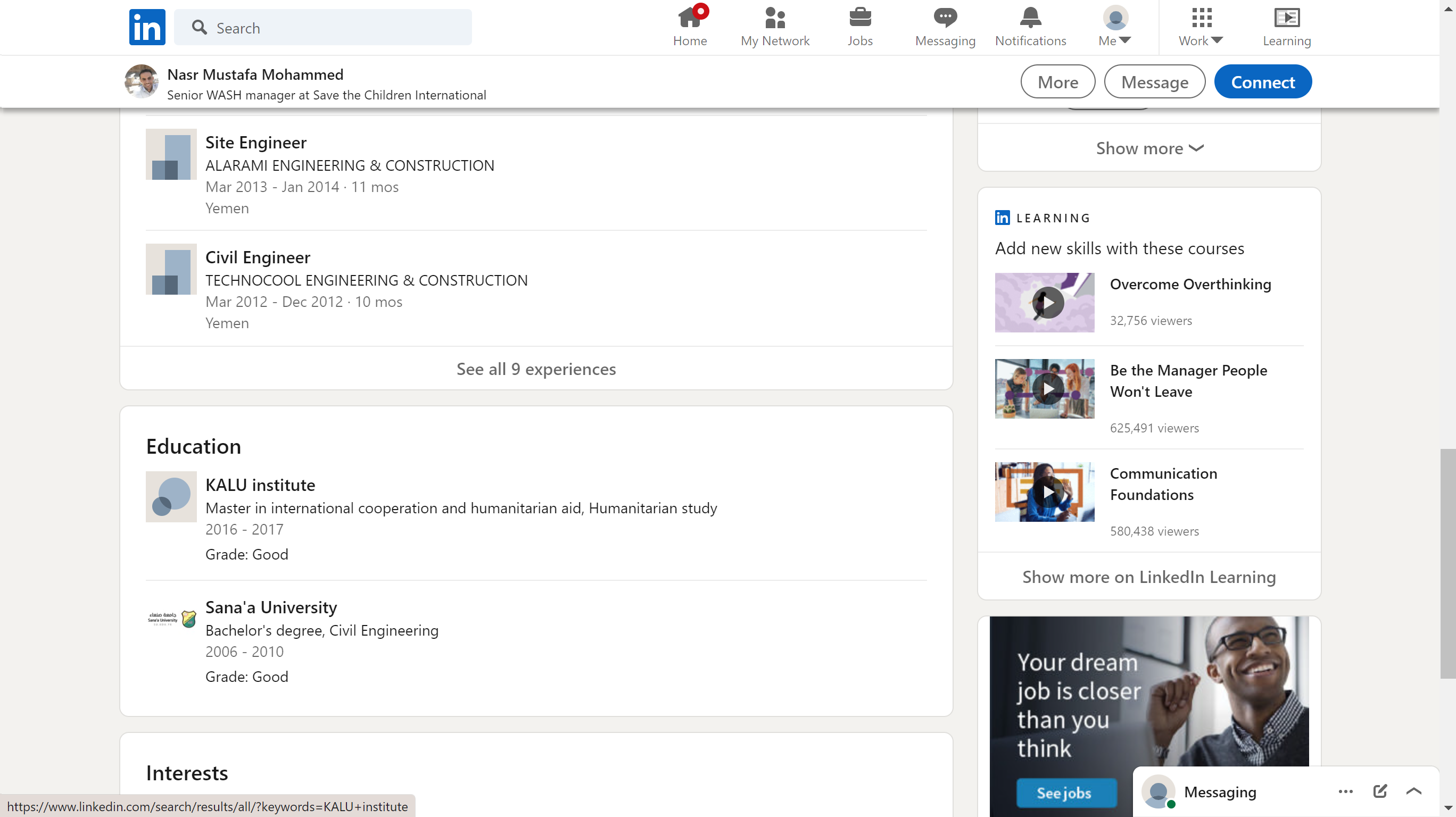
Task: Click the Message button
Action: (x=1154, y=82)
